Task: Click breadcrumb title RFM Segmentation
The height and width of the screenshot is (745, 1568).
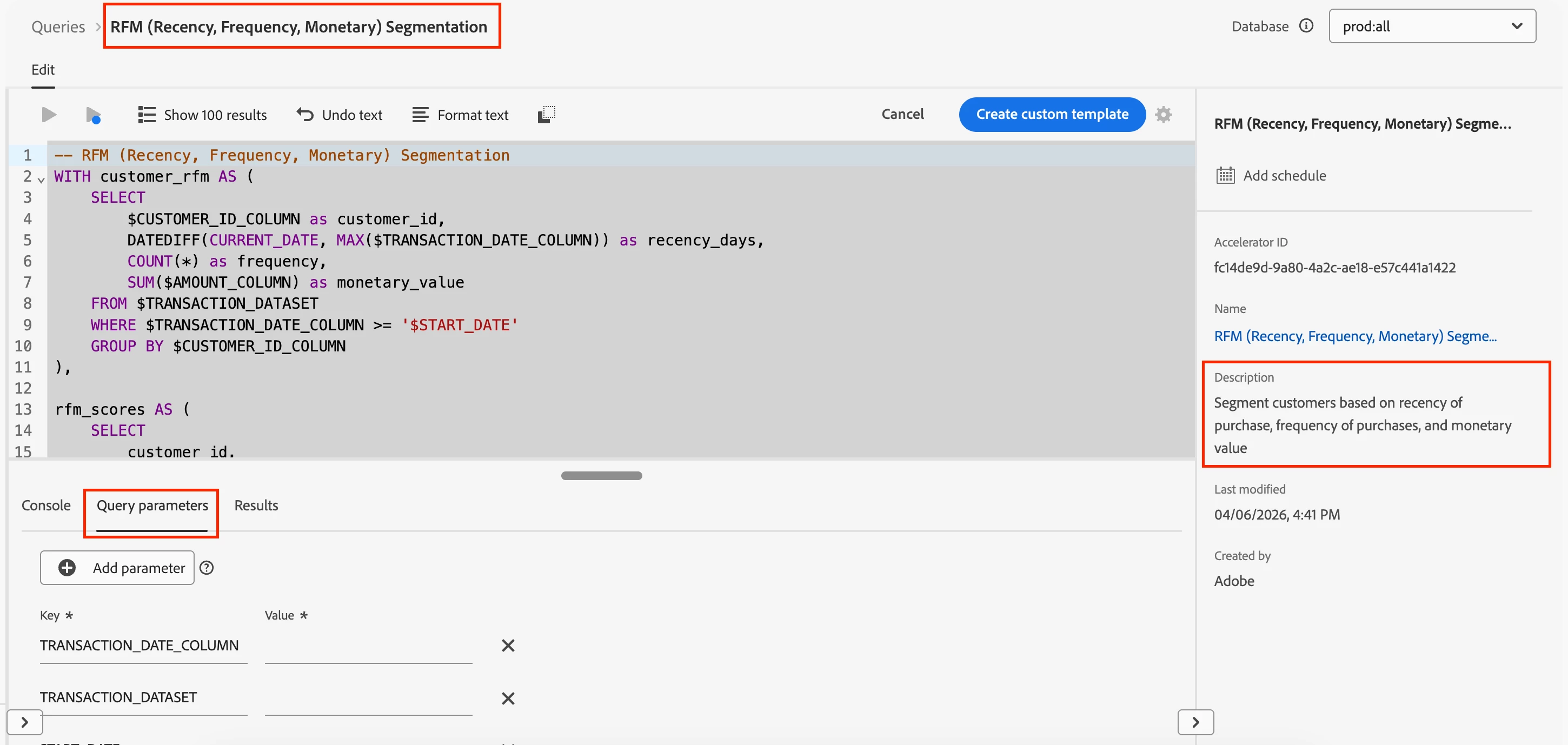Action: coord(299,27)
